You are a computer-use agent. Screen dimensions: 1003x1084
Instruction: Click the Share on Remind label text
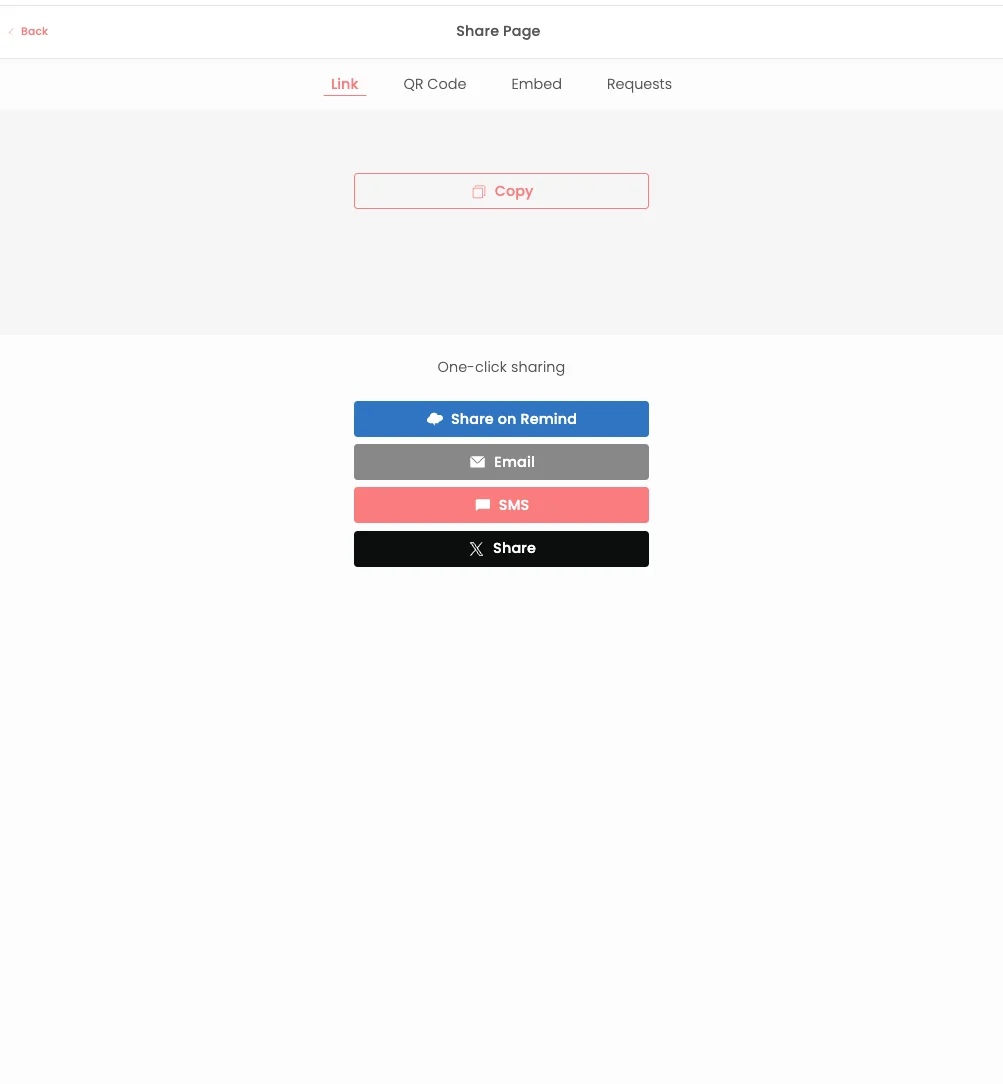tap(514, 419)
